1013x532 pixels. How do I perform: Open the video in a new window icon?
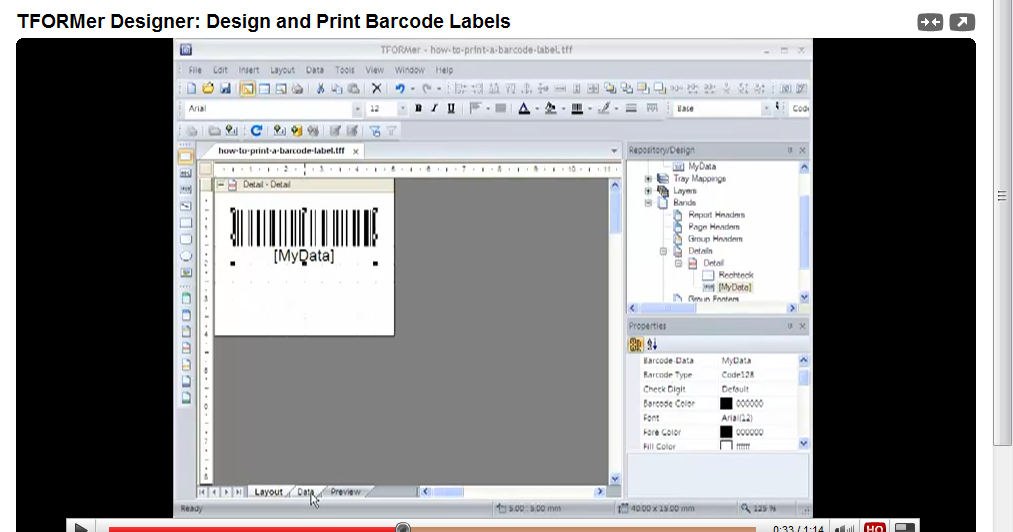(x=962, y=22)
